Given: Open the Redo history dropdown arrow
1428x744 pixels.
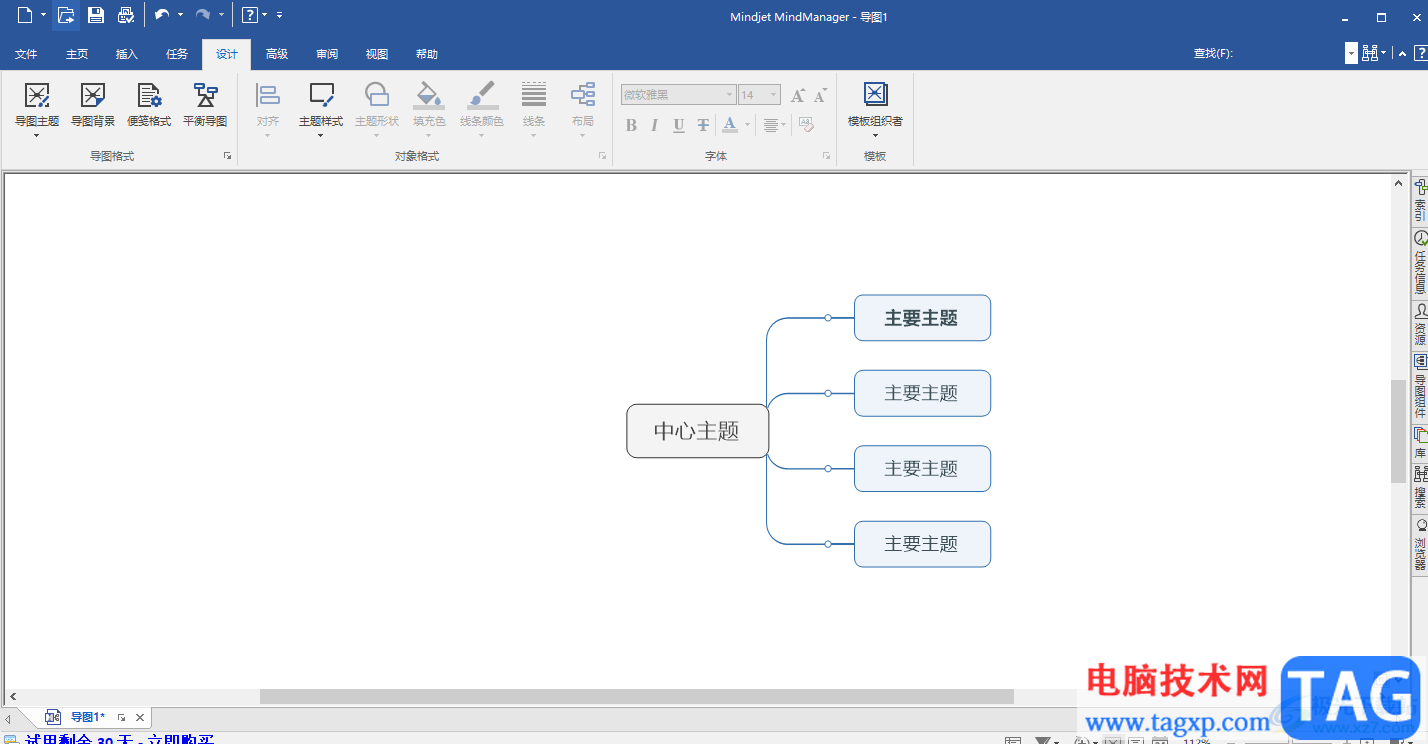Looking at the screenshot, I should [x=221, y=15].
